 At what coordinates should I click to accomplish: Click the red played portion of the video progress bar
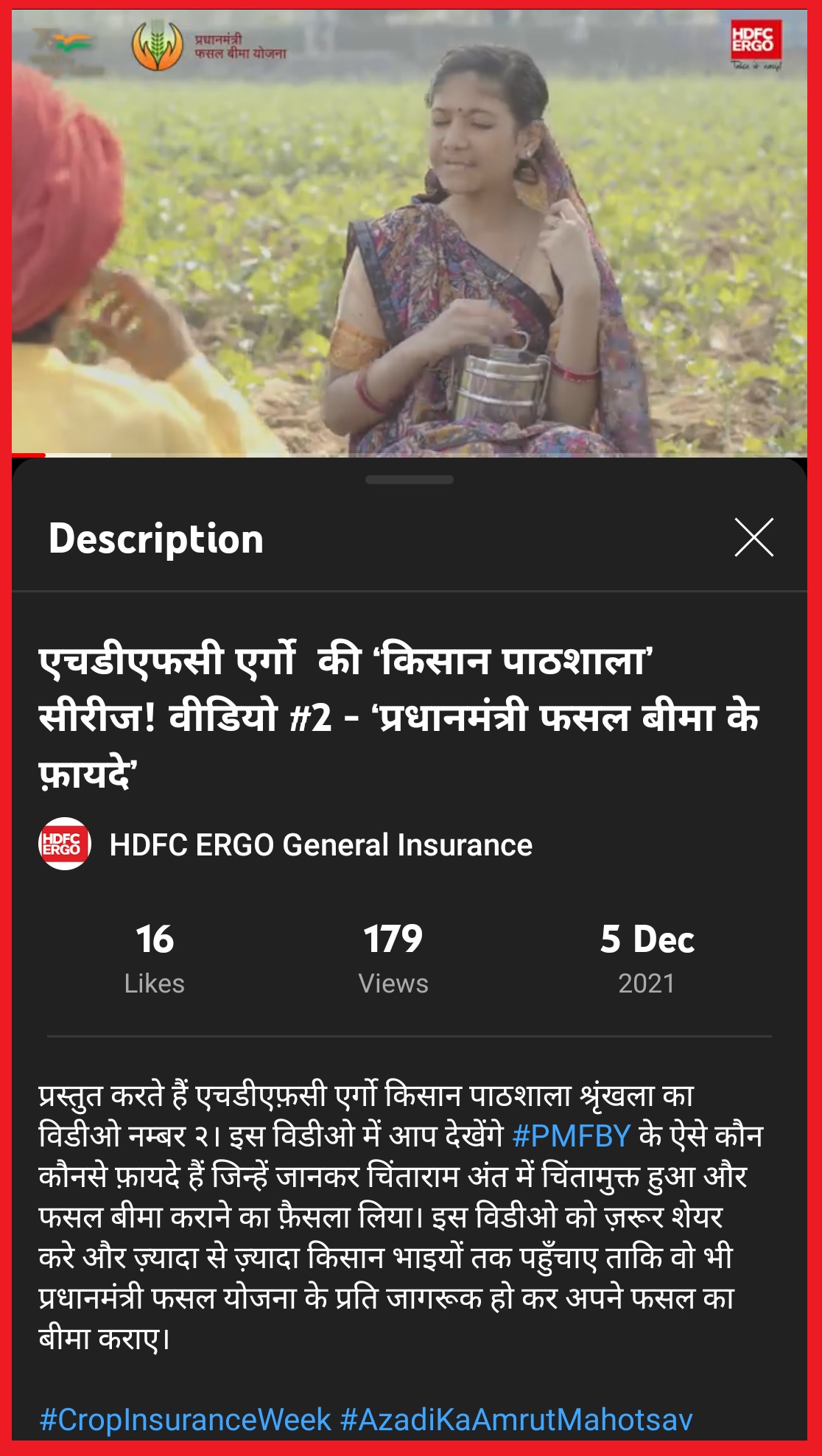pyautogui.click(x=29, y=455)
